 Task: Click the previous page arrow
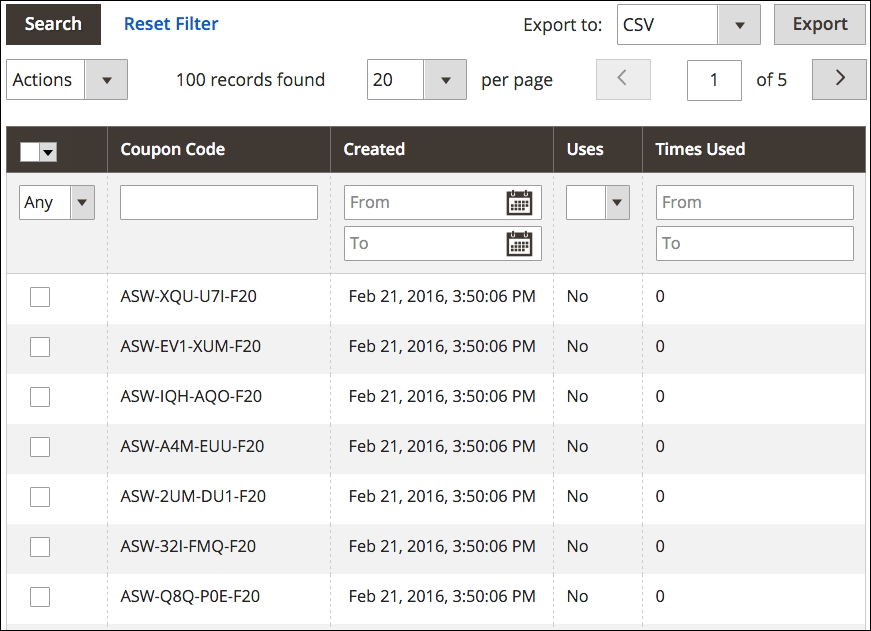click(x=623, y=79)
